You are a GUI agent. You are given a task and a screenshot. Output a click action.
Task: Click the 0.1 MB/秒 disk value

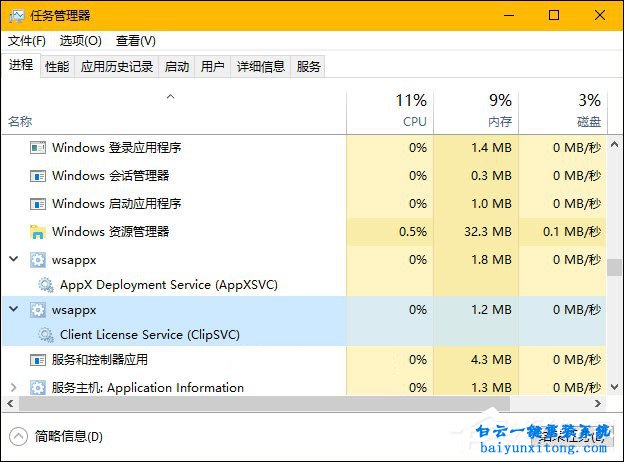[x=572, y=232]
